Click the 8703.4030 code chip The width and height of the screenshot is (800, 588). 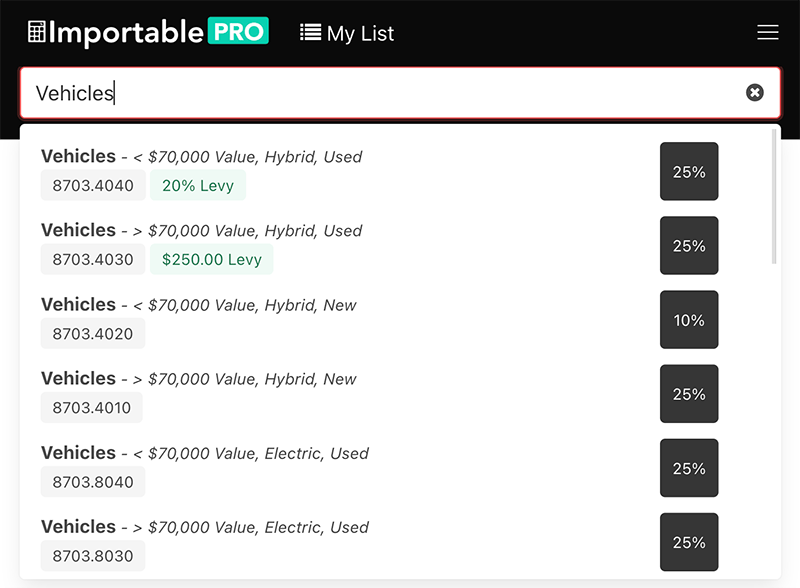tap(92, 259)
